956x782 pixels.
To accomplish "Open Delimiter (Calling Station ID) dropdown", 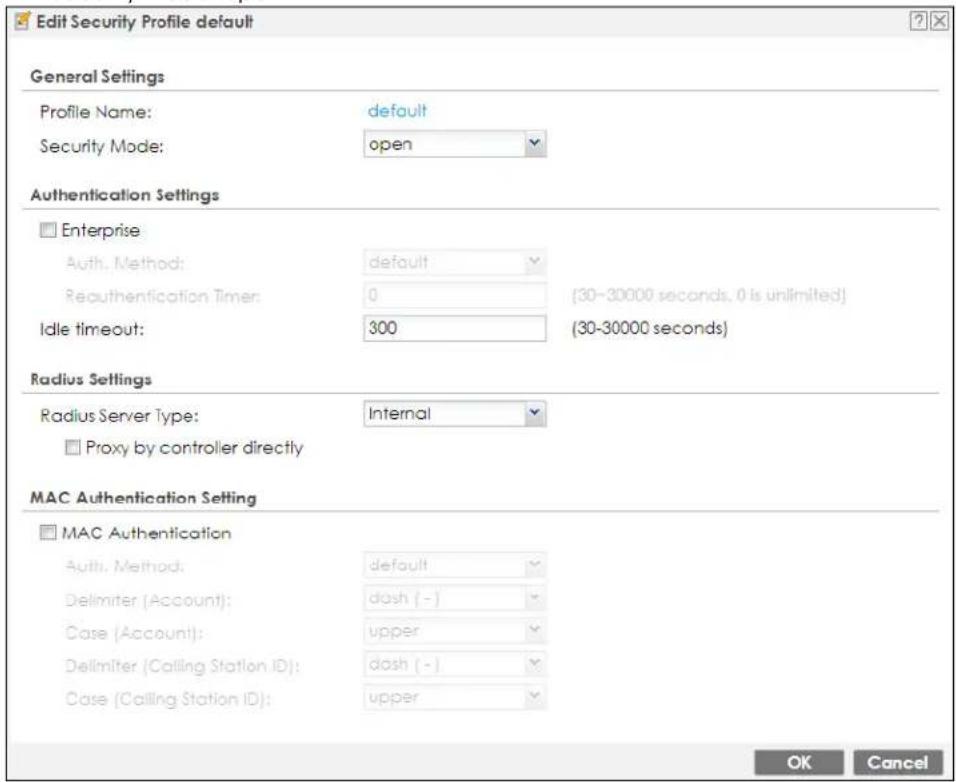I will pos(454,664).
